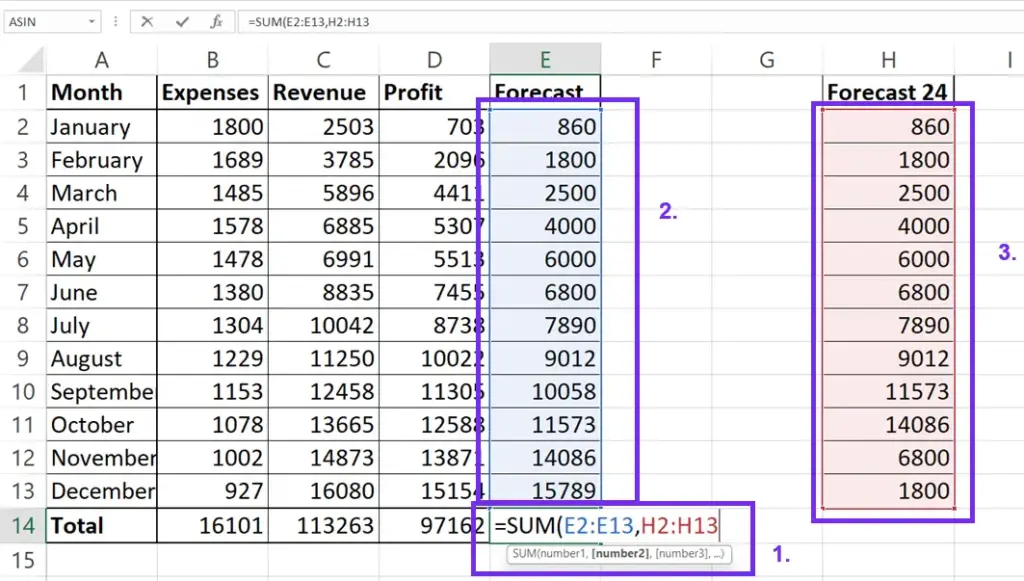
Task: Click number3 argument in the SUM tooltip
Action: [x=681, y=554]
